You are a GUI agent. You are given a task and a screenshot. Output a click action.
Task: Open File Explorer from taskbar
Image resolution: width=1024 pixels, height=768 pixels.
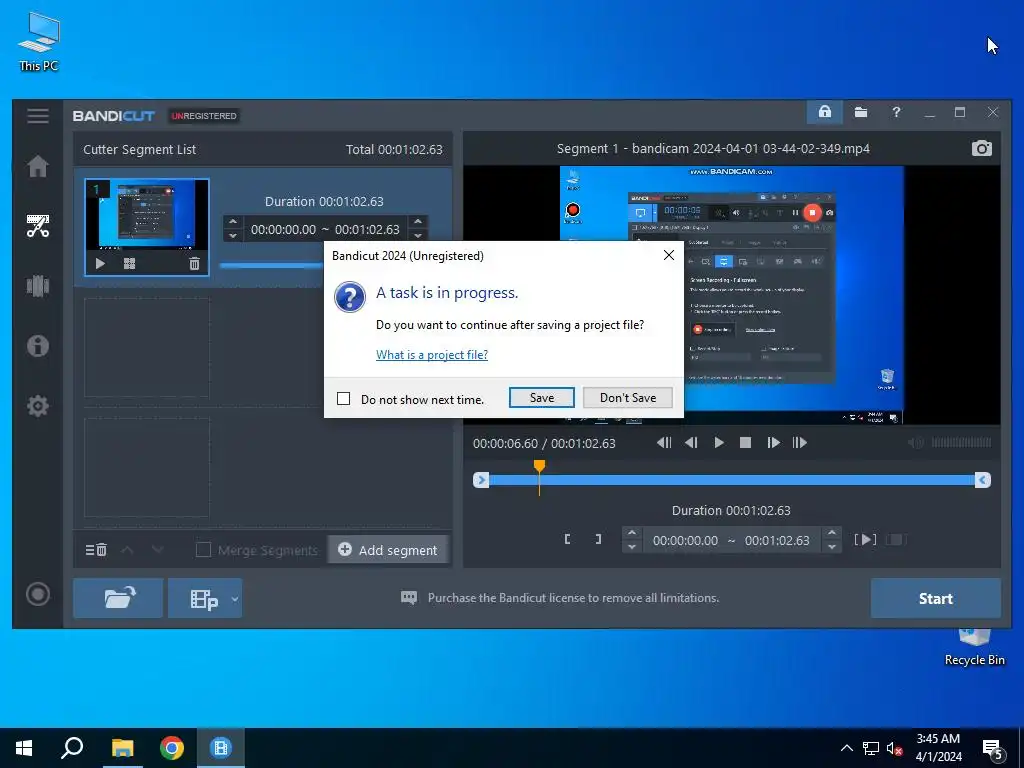click(122, 748)
